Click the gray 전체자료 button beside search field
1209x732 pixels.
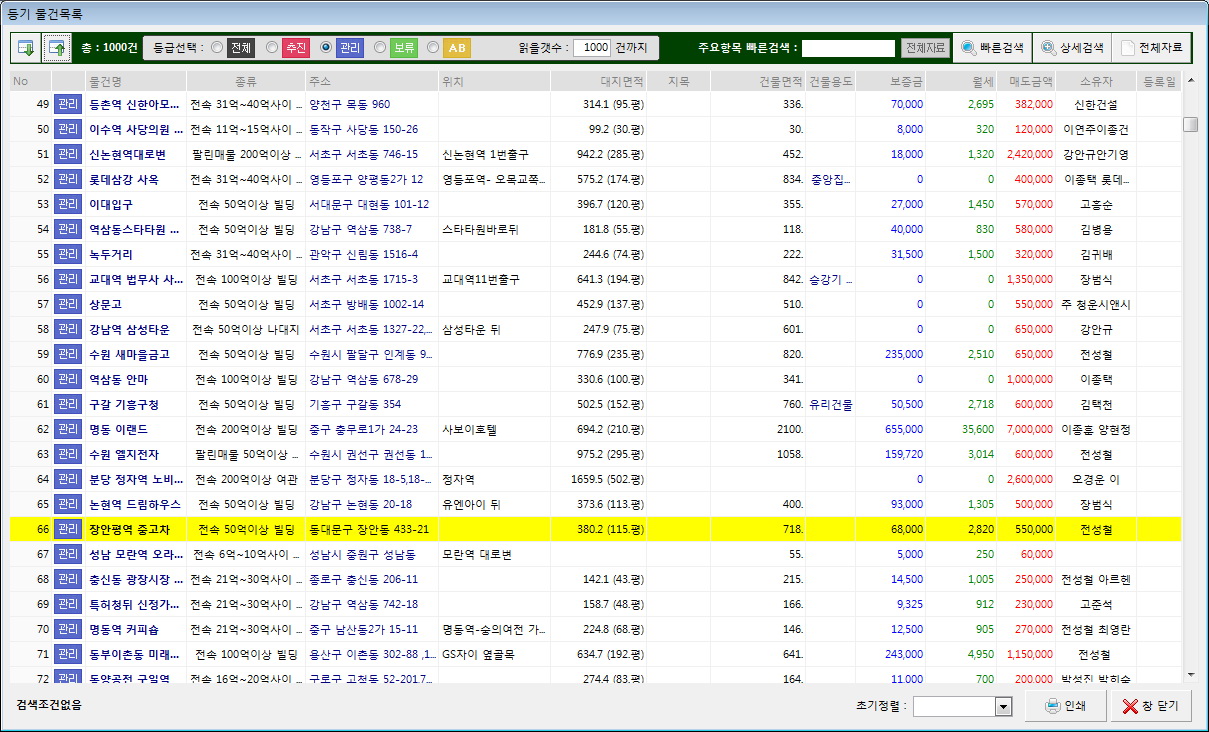pyautogui.click(x=925, y=48)
